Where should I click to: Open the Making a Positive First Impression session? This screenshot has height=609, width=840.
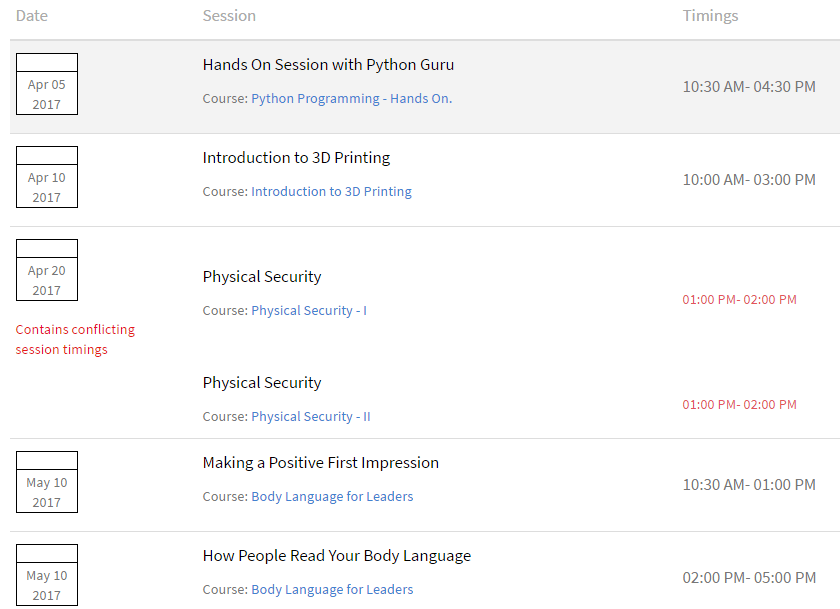tap(318, 462)
